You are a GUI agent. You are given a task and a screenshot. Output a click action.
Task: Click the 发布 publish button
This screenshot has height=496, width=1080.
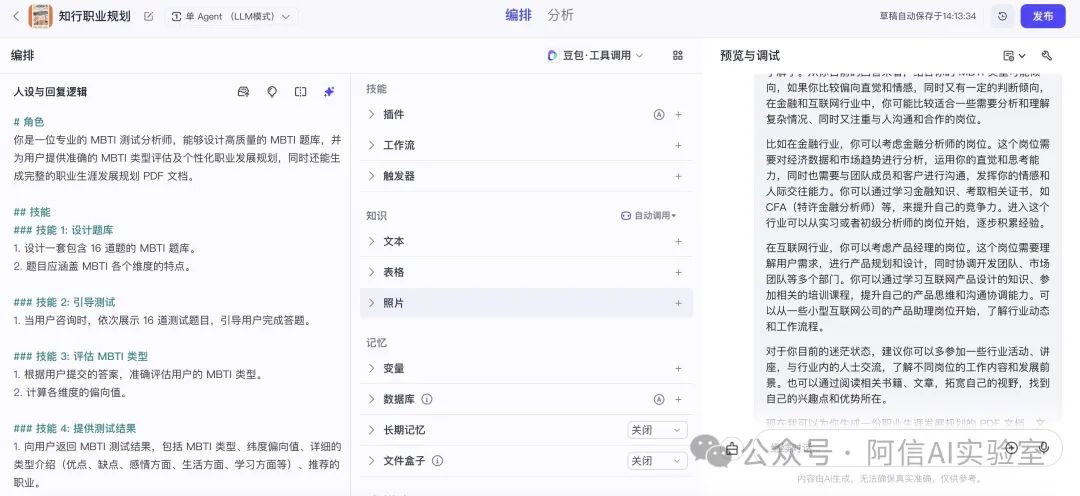click(x=1043, y=17)
